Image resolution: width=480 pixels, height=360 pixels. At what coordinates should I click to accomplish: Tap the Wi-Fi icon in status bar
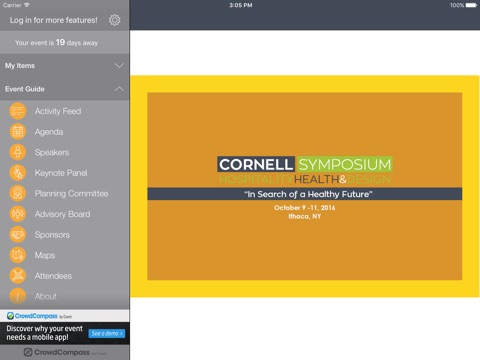[27, 5]
